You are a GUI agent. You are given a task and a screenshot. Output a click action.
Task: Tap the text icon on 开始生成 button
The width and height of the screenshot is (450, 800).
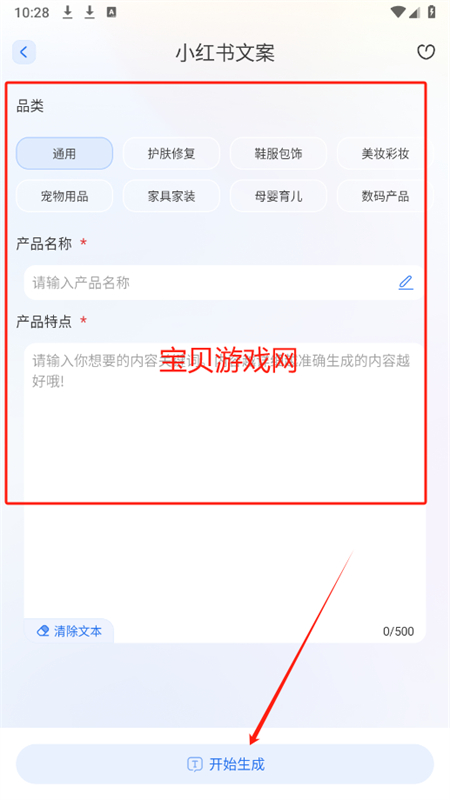[x=195, y=764]
